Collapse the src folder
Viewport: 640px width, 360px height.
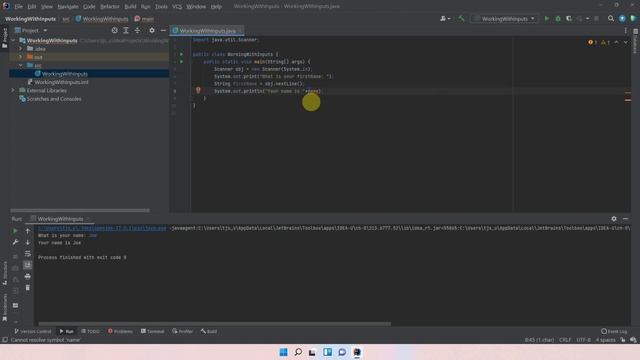(x=21, y=65)
